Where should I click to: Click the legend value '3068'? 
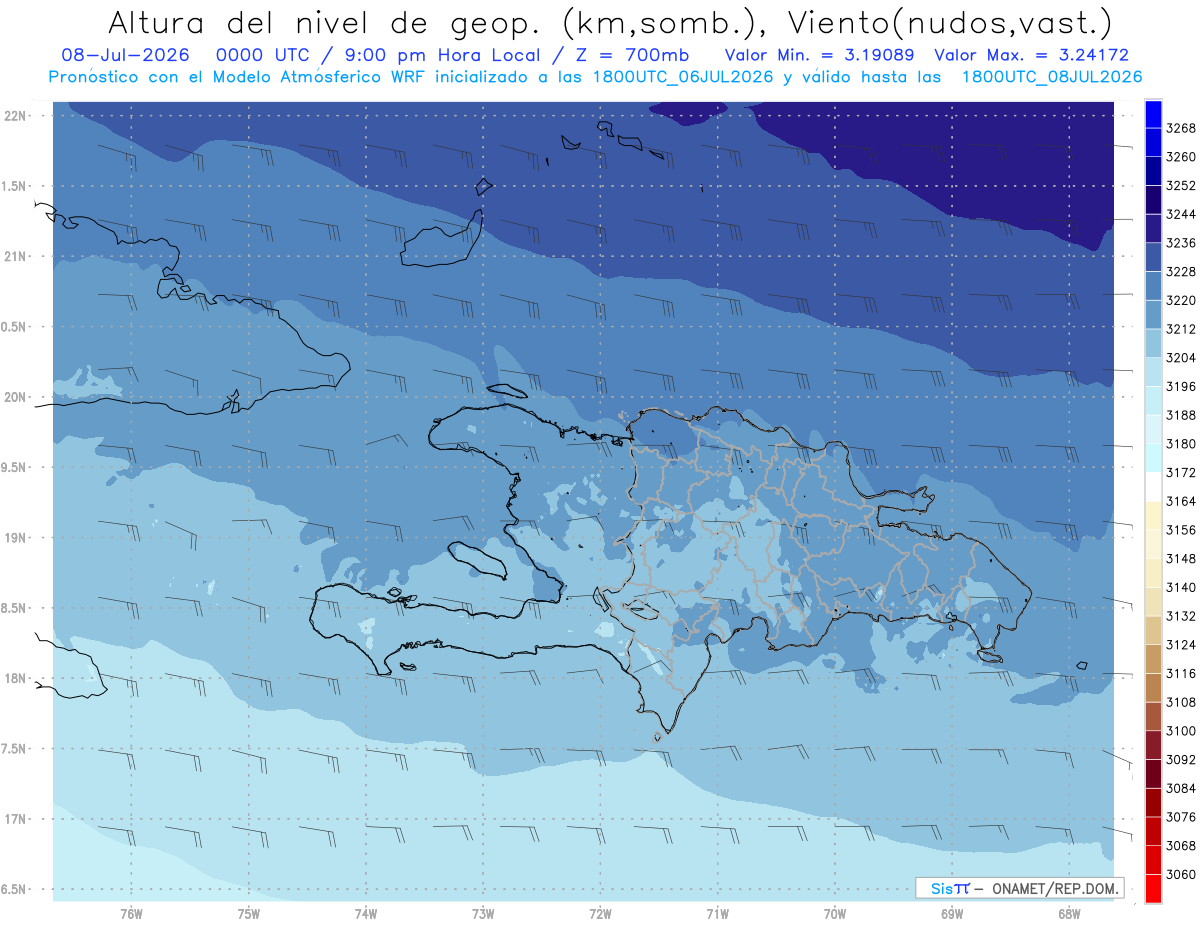click(x=1181, y=846)
